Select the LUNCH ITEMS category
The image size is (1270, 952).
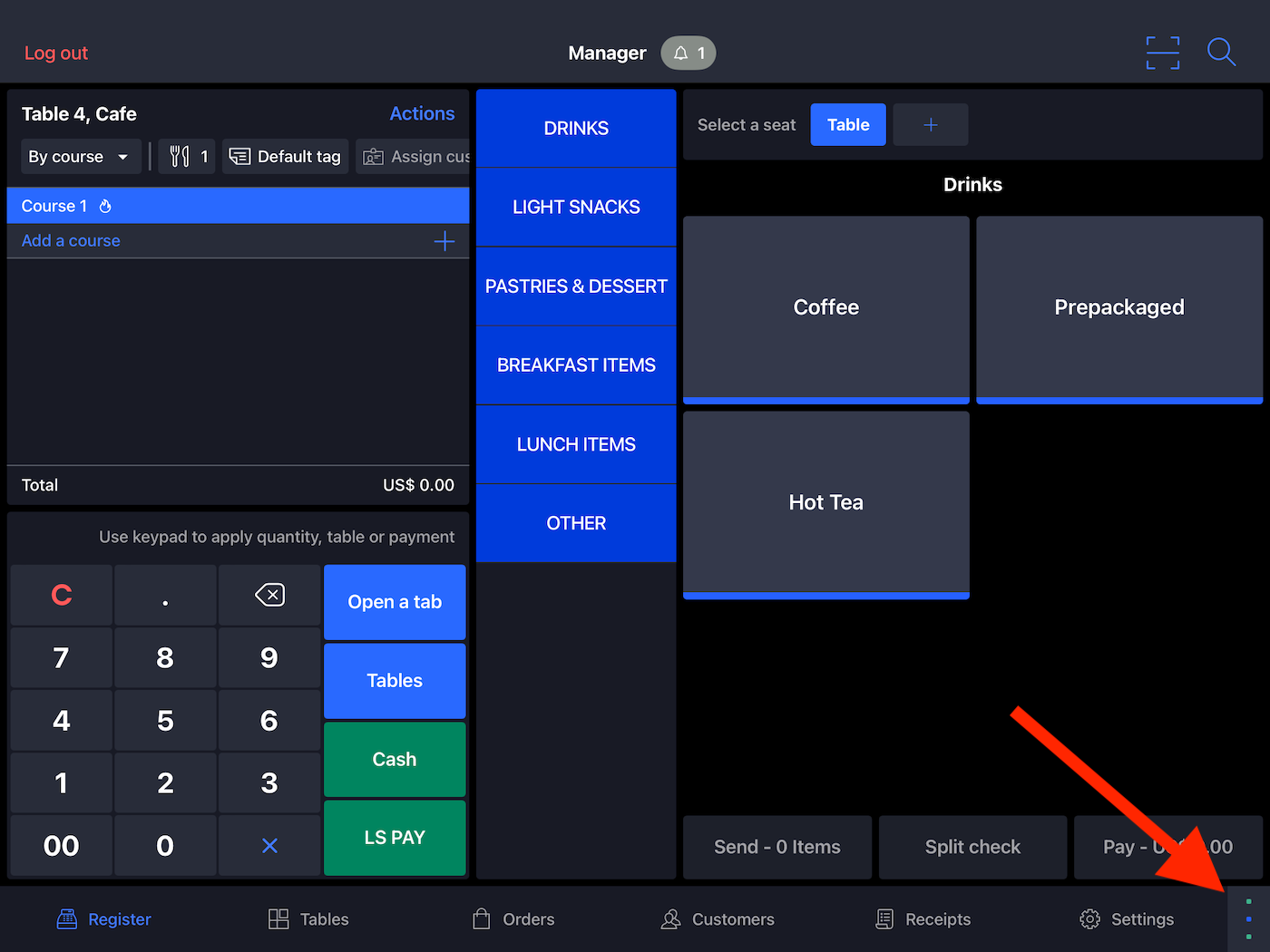click(576, 444)
